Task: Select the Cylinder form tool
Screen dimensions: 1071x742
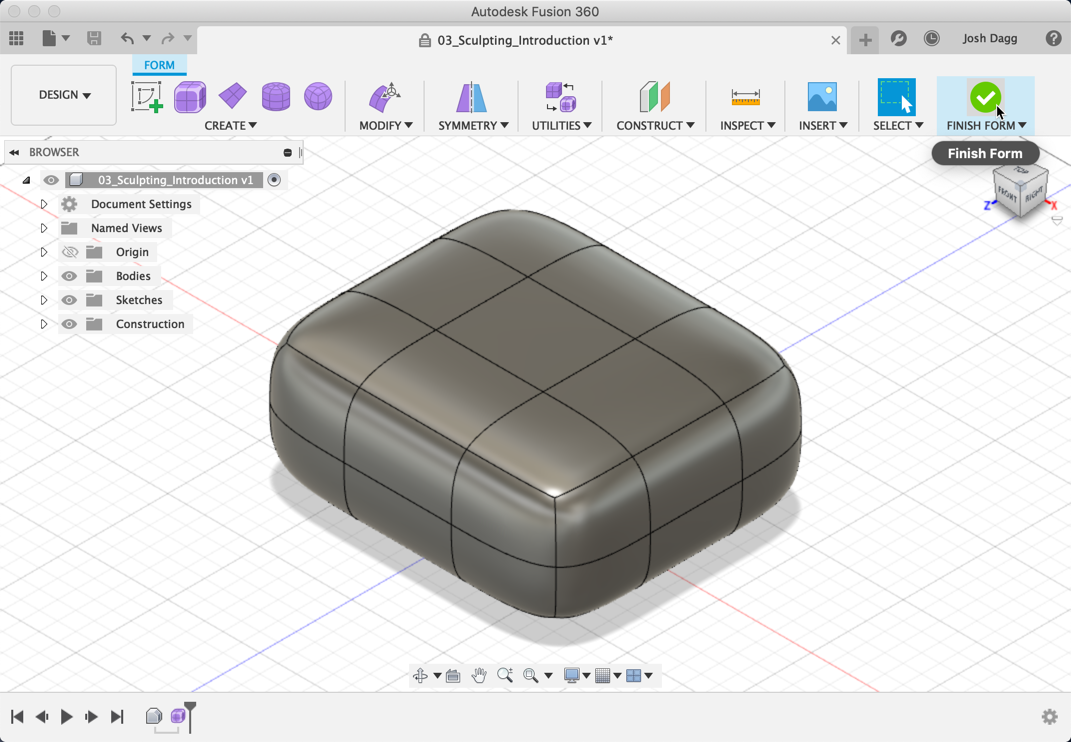Action: pos(276,96)
